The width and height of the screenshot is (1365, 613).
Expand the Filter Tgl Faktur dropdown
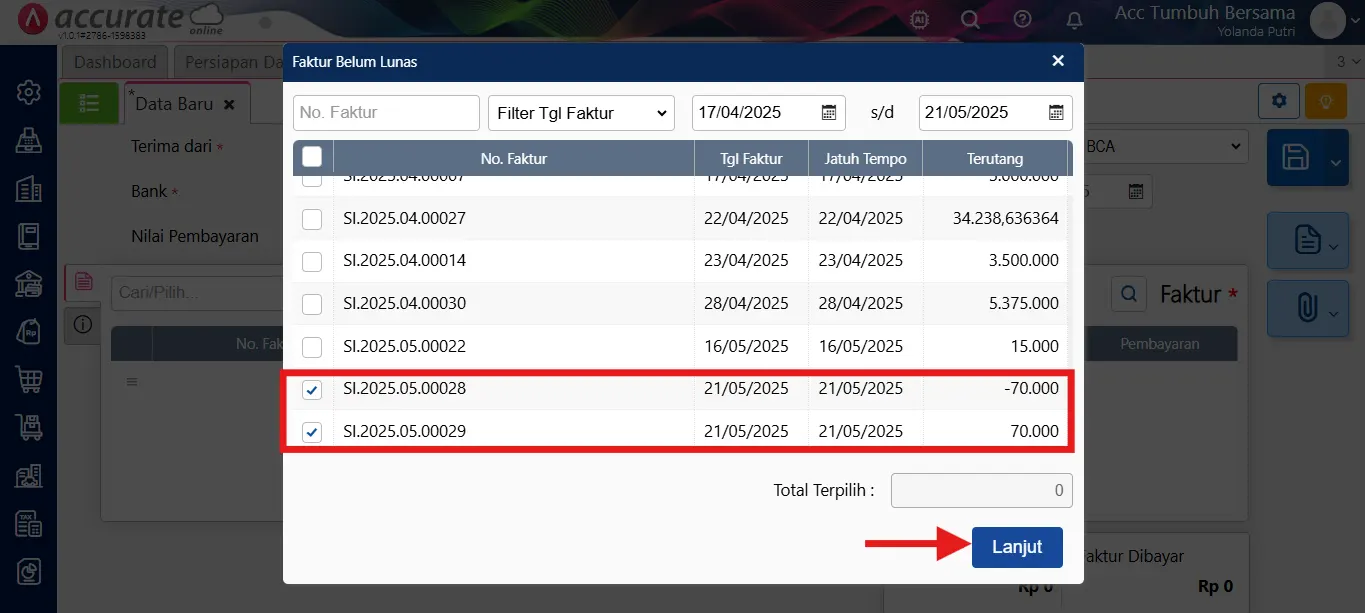point(581,113)
